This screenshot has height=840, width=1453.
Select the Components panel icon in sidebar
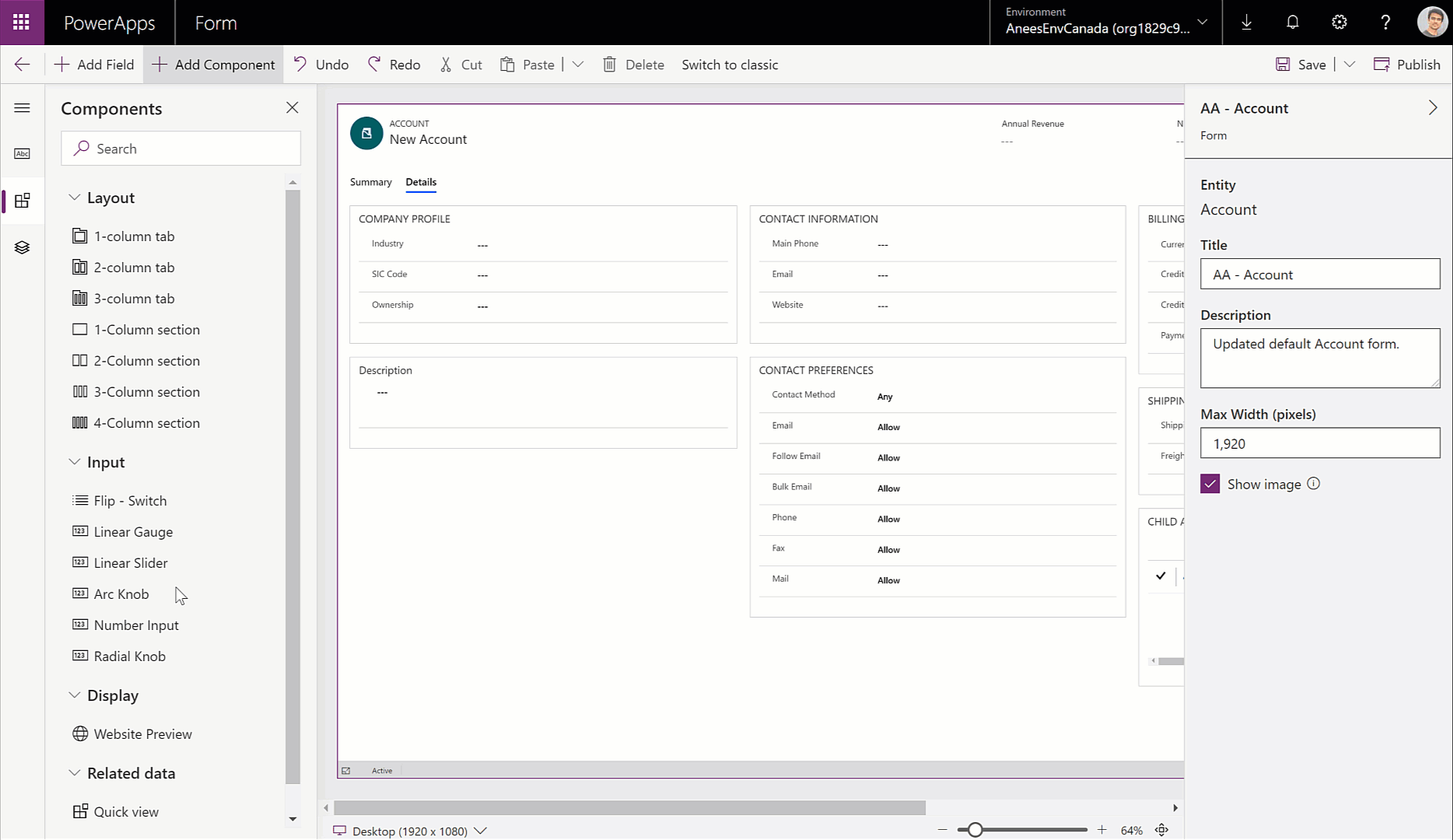click(x=22, y=201)
